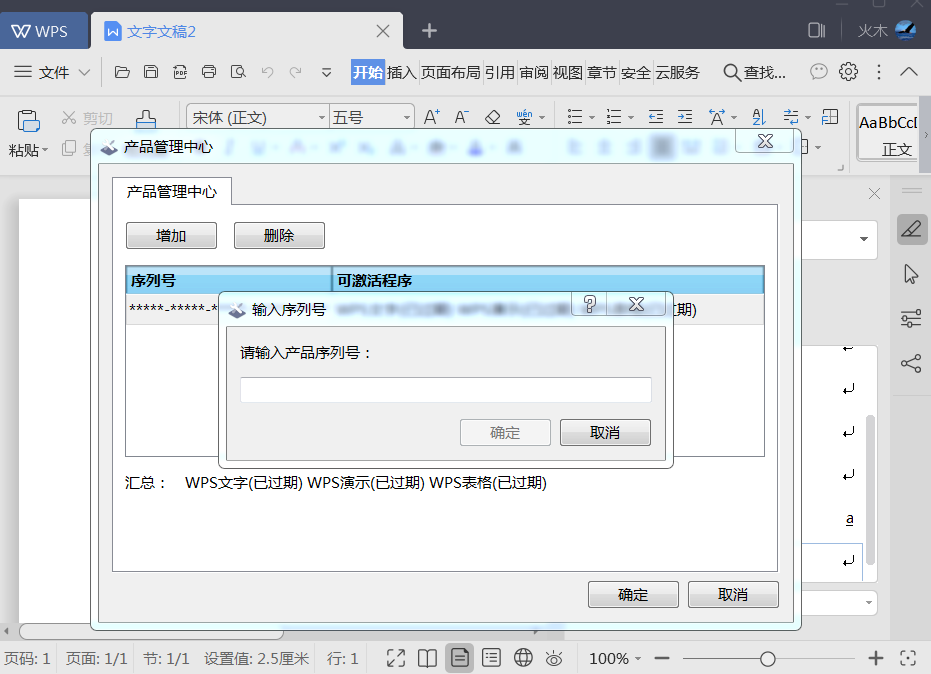The width and height of the screenshot is (931, 674).
Task: Open the 审阅 ribbon tab
Action: pos(536,72)
